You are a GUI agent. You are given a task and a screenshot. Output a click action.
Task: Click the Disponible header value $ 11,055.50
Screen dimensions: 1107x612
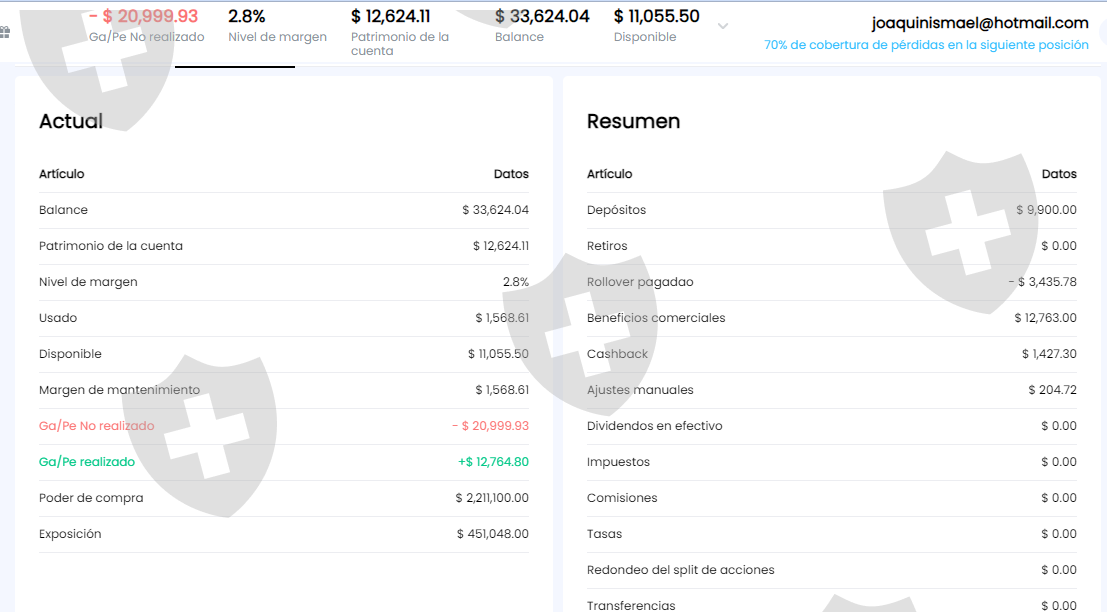(x=657, y=16)
